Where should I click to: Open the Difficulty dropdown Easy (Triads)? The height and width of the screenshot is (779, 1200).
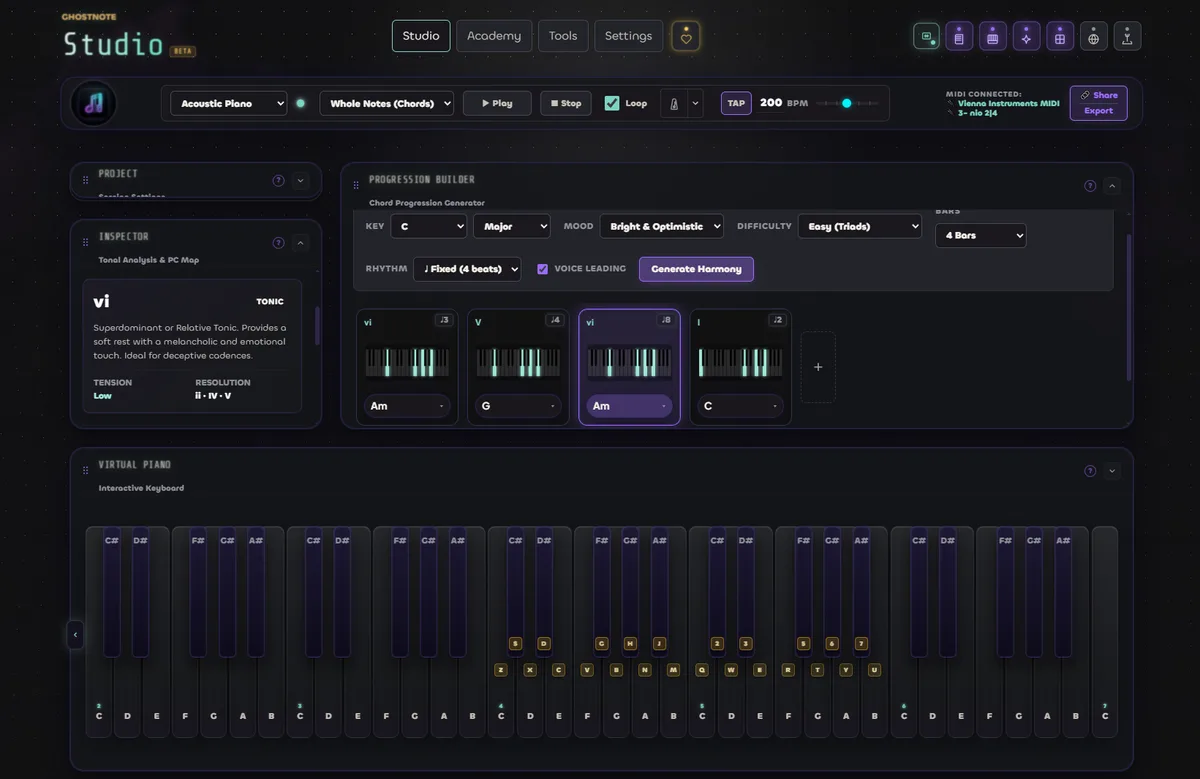coord(859,227)
